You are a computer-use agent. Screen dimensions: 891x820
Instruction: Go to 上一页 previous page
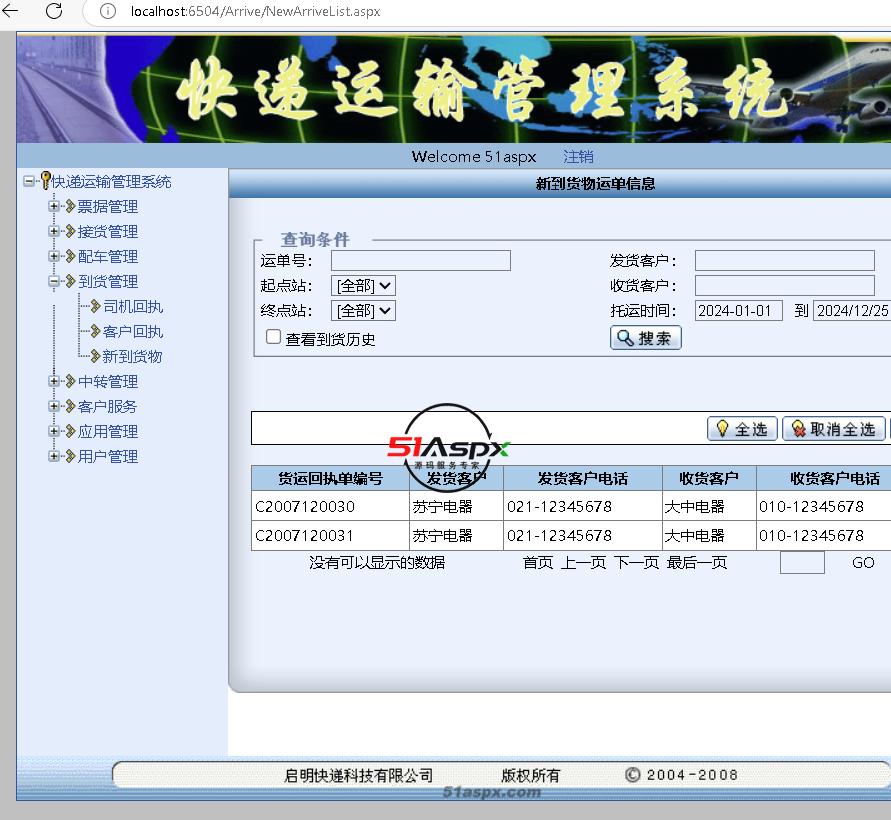(584, 563)
